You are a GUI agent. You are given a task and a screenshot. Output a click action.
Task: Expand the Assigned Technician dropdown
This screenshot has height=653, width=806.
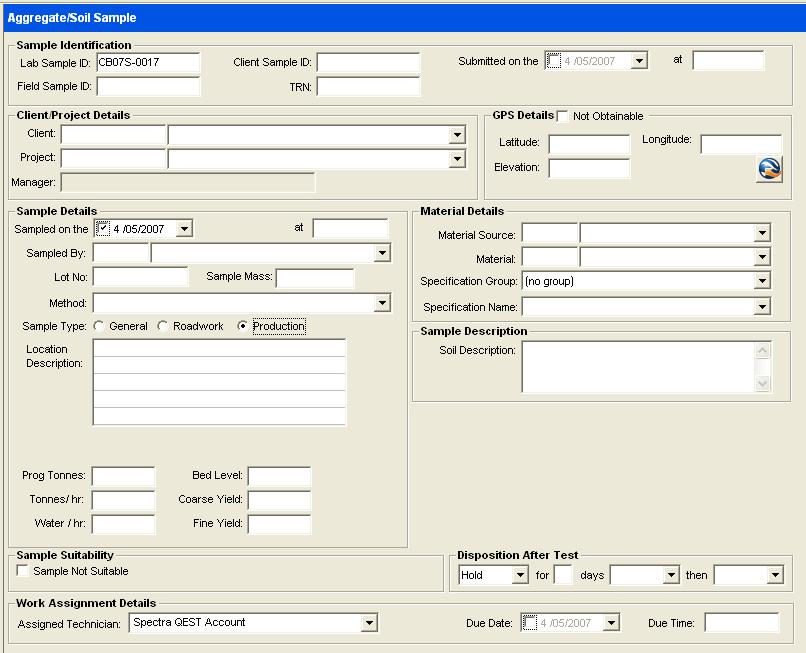point(369,624)
